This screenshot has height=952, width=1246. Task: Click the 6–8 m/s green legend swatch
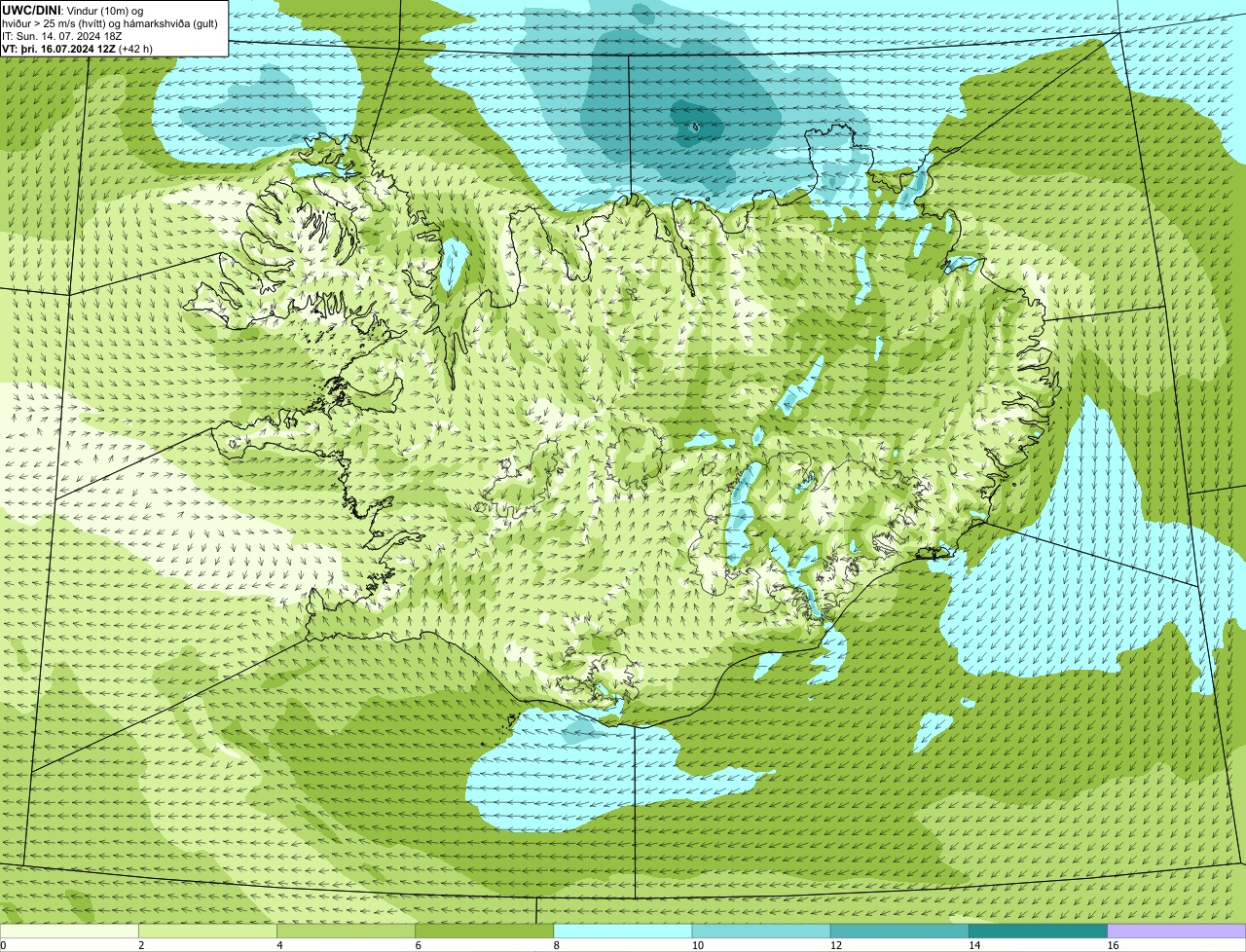pyautogui.click(x=484, y=932)
